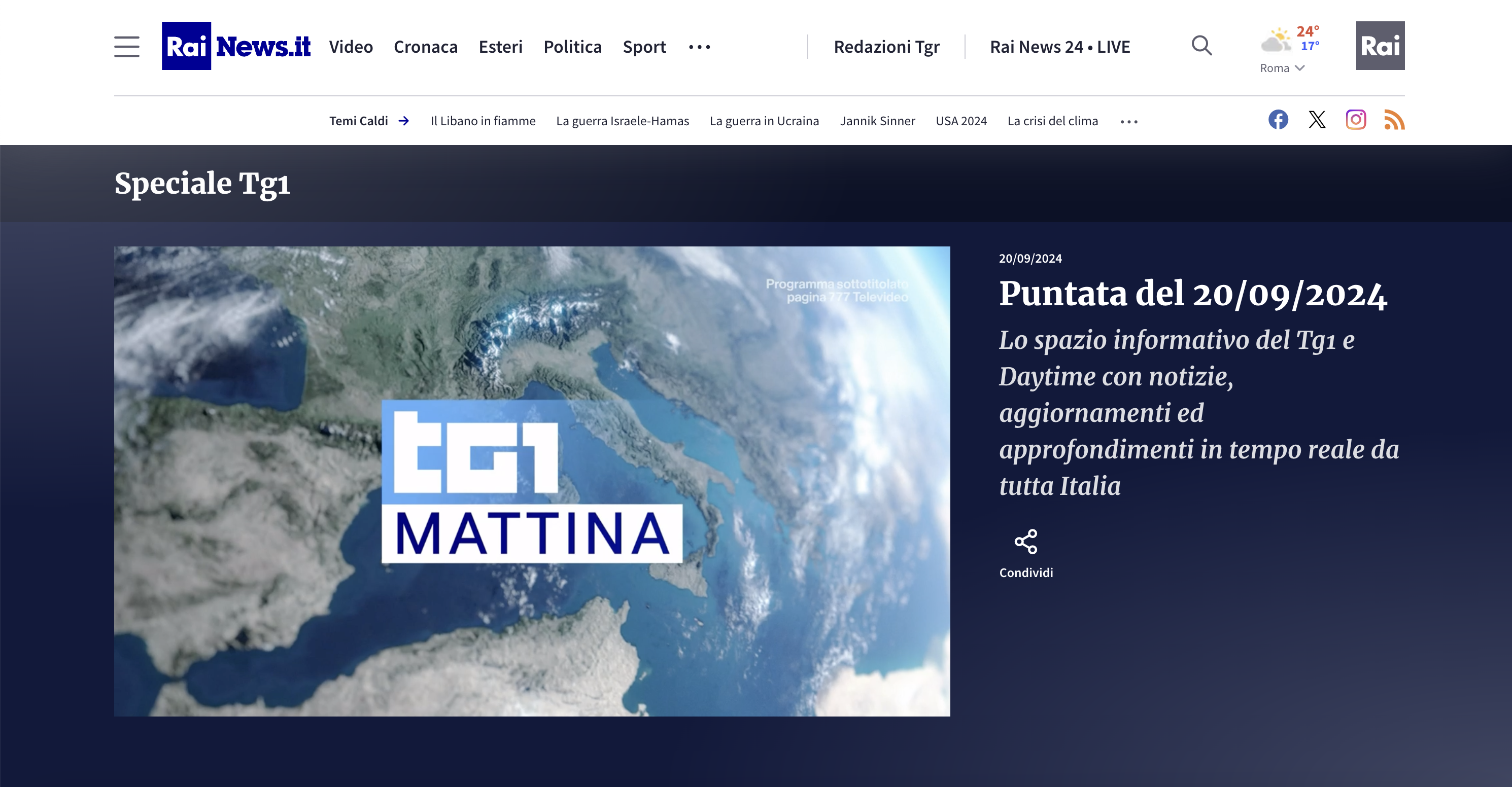Open the Jannik Sinner topic
The height and width of the screenshot is (787, 1512).
(x=877, y=121)
